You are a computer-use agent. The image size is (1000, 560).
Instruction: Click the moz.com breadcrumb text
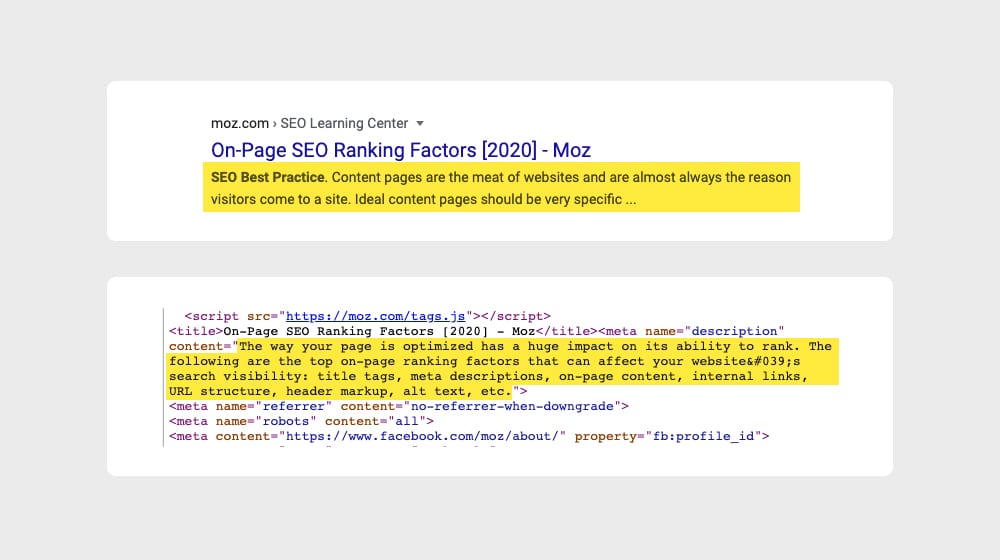(x=240, y=123)
